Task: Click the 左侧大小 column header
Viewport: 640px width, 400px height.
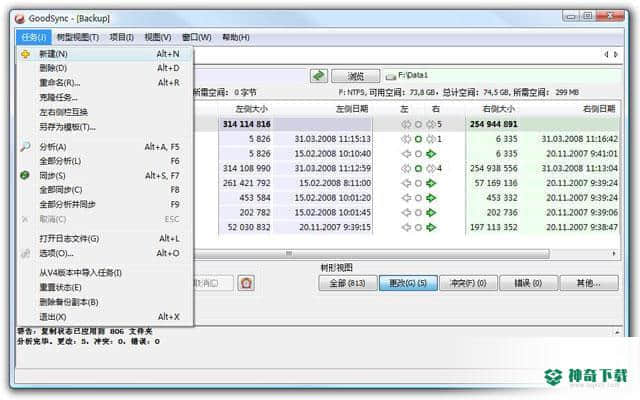Action: click(252, 109)
